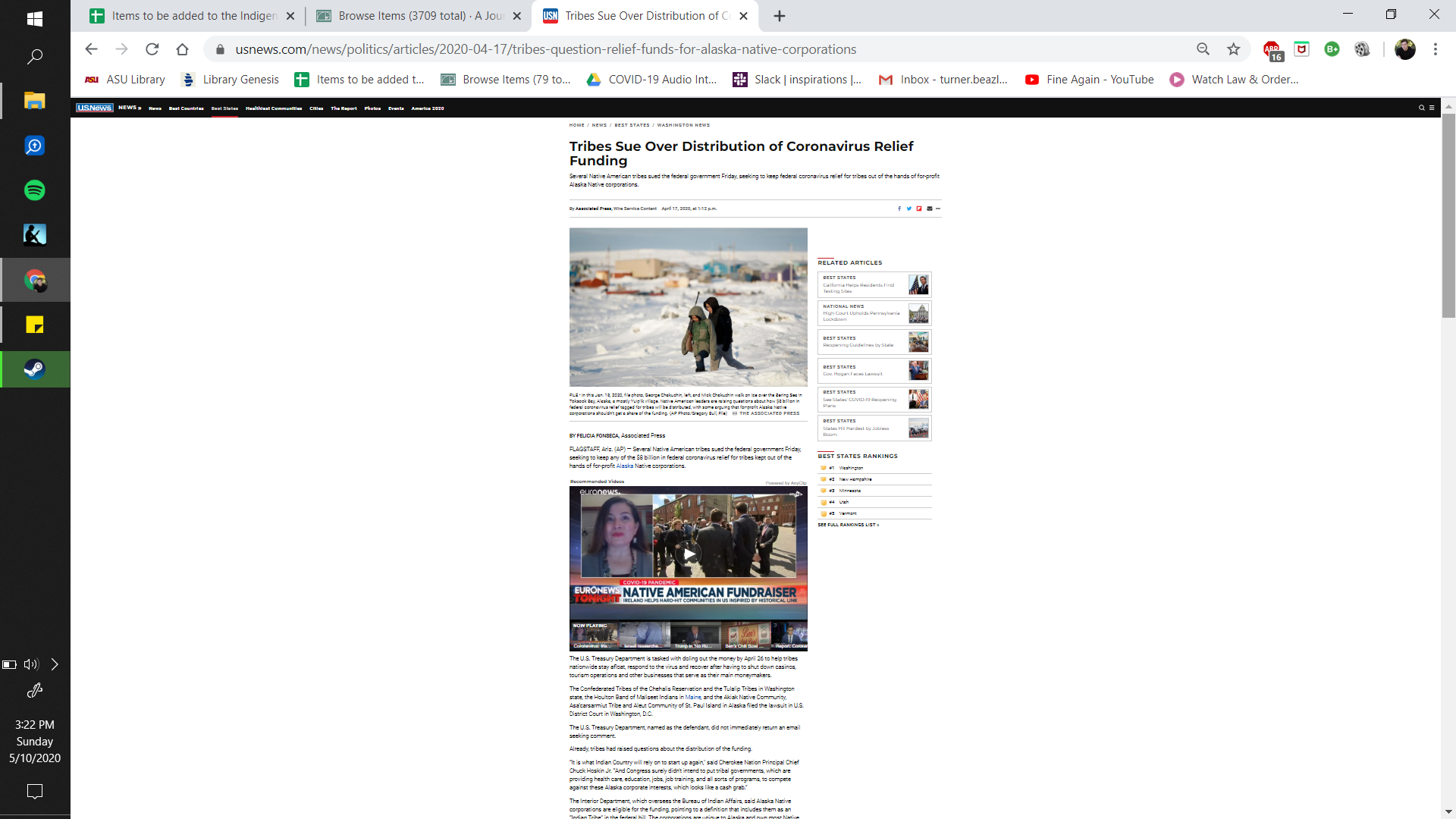Share article on Twitter
1456x819 pixels.
click(908, 209)
